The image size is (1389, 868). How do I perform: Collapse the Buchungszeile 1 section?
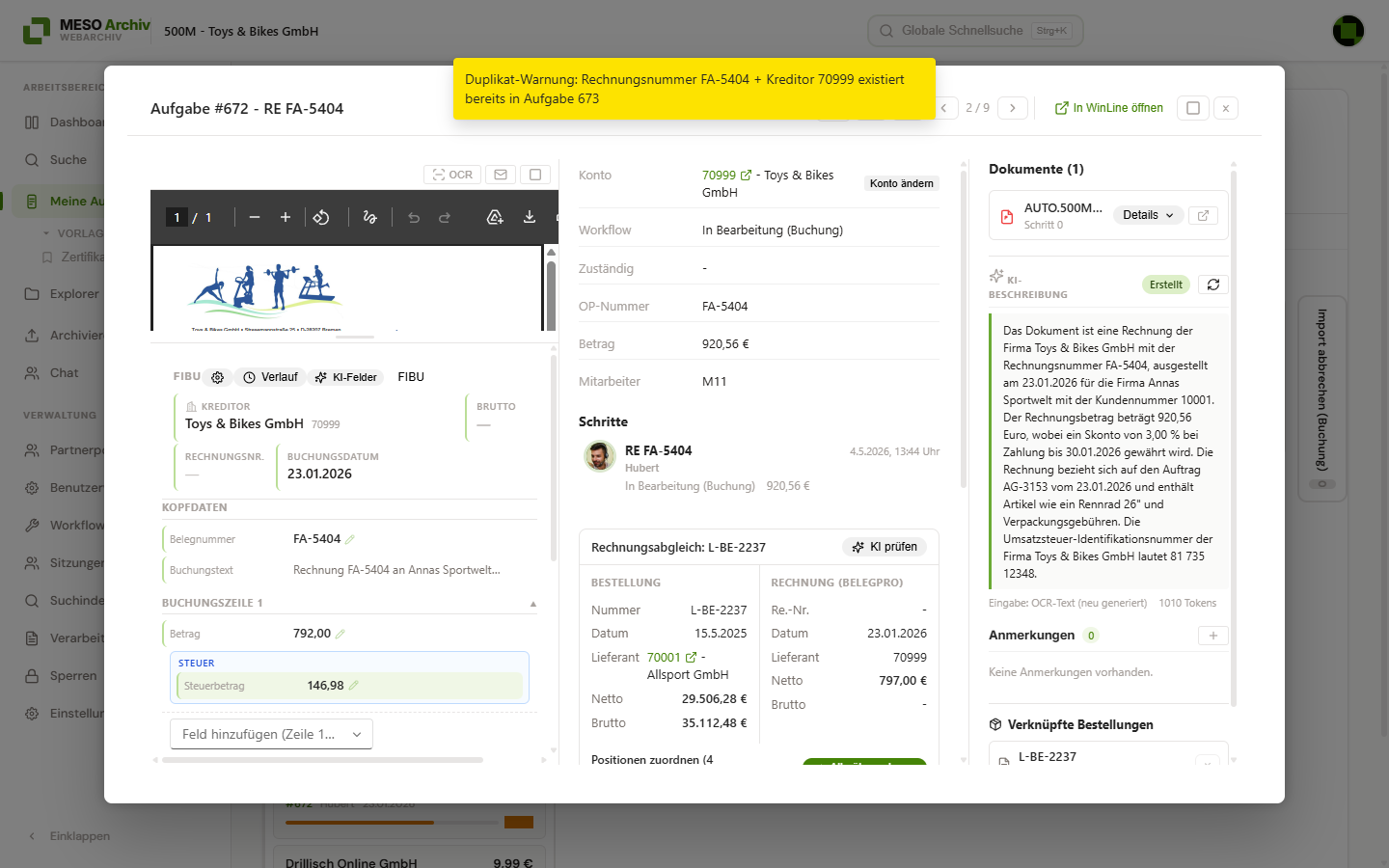pyautogui.click(x=533, y=604)
